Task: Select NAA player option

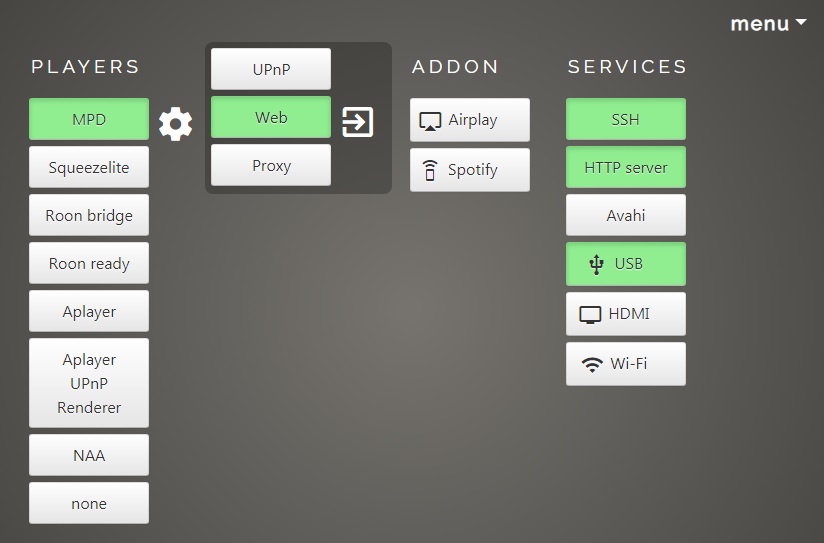Action: (x=89, y=455)
